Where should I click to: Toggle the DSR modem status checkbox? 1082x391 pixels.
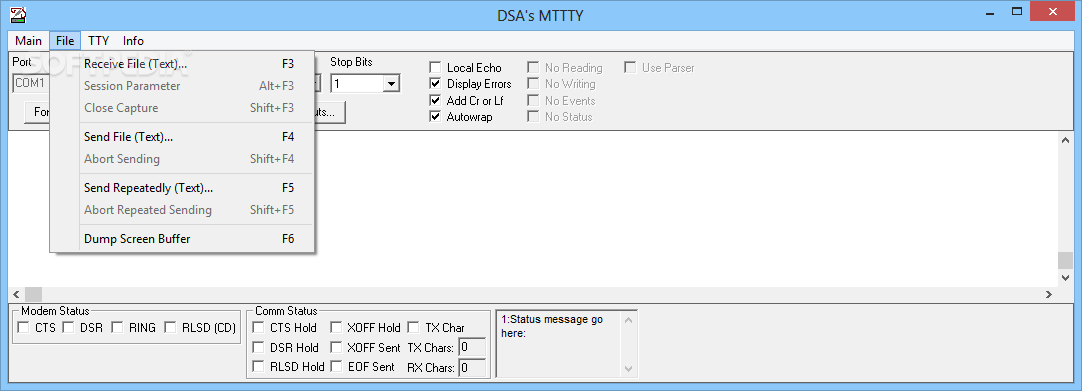68,328
